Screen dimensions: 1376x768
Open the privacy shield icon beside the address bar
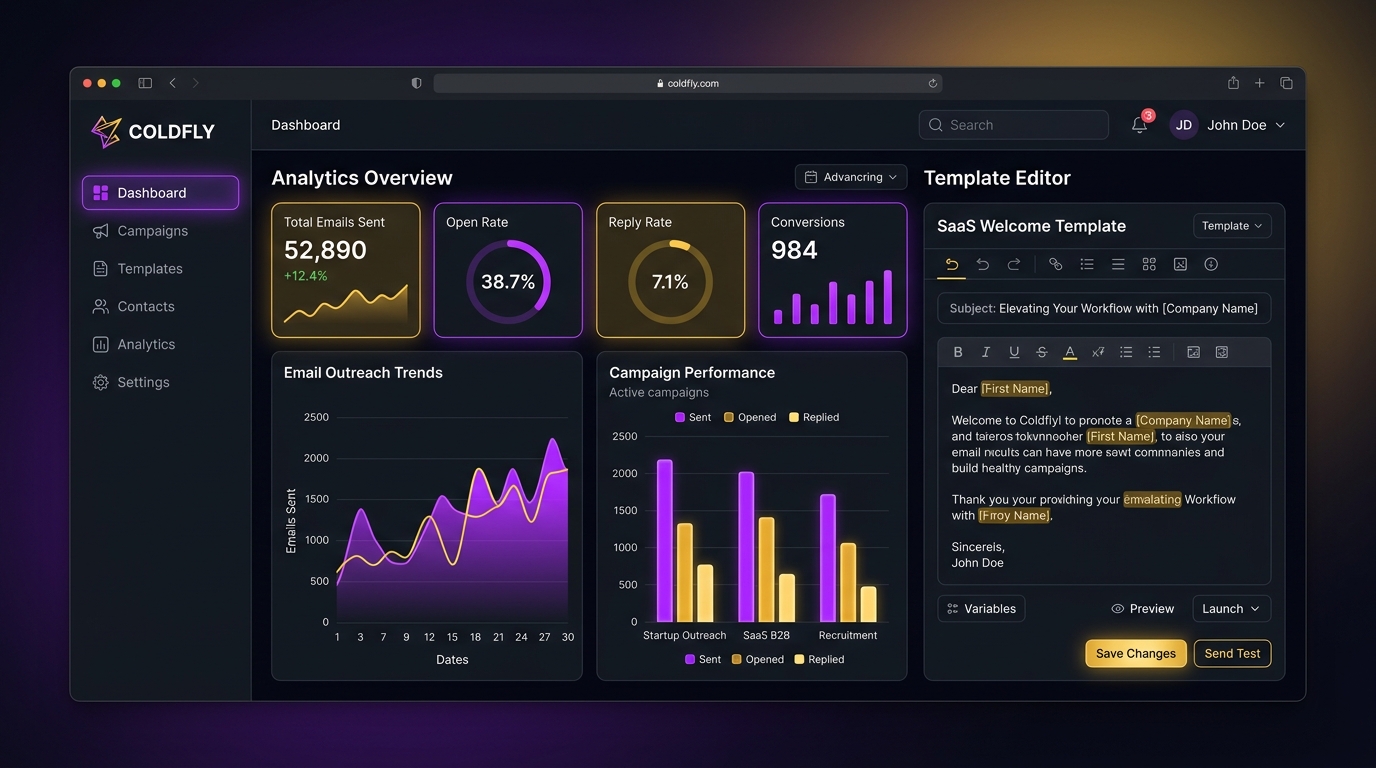point(417,83)
